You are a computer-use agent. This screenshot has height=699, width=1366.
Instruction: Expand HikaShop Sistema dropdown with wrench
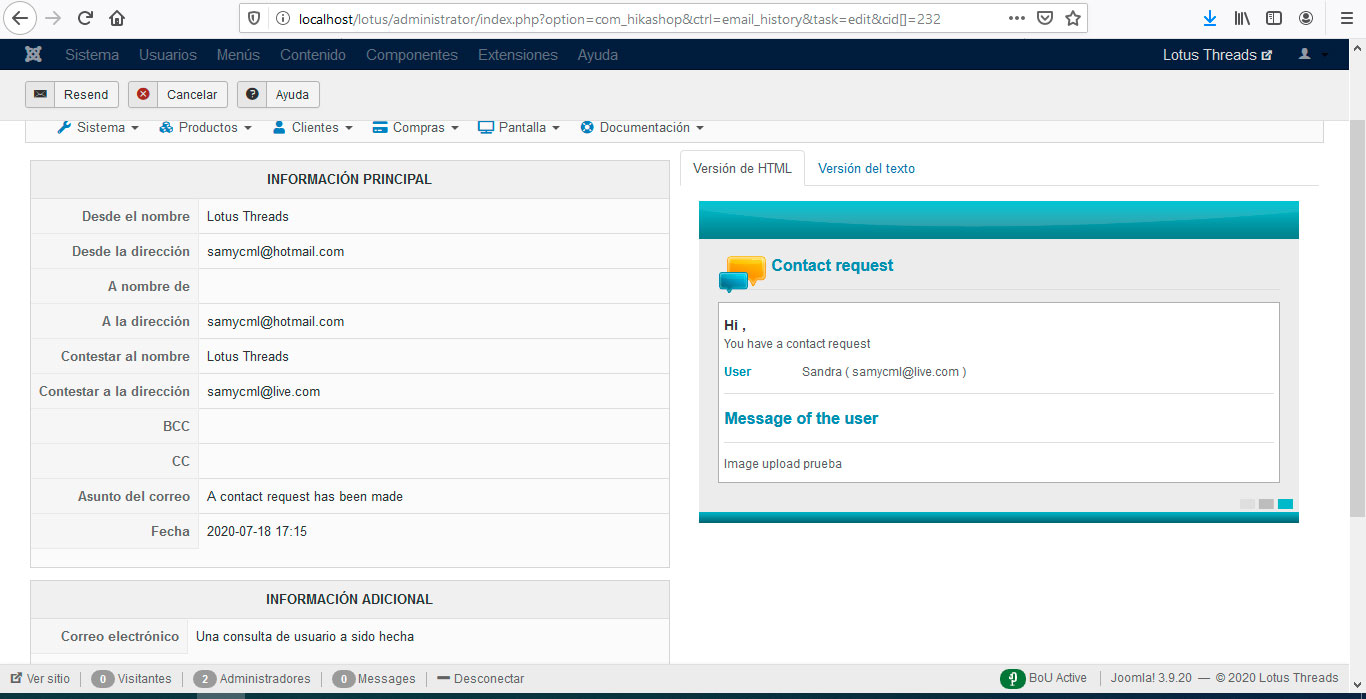tap(98, 127)
